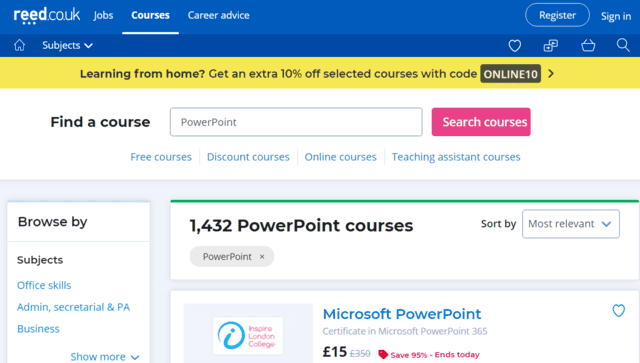The height and width of the screenshot is (363, 640).
Task: Open the Teaching assistant courses link
Action: click(x=456, y=157)
